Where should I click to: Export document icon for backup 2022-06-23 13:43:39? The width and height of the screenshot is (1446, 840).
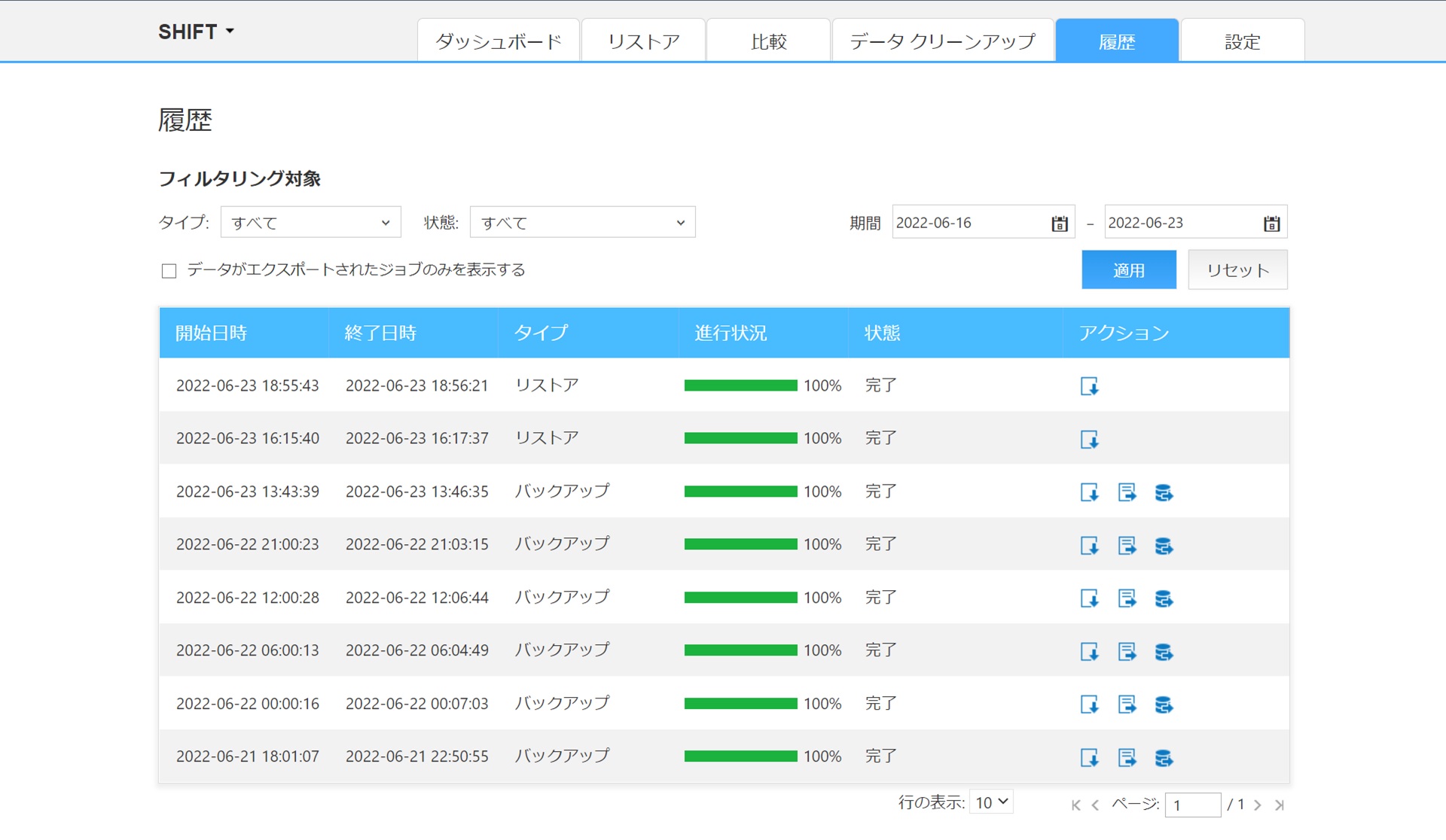[x=1127, y=492]
